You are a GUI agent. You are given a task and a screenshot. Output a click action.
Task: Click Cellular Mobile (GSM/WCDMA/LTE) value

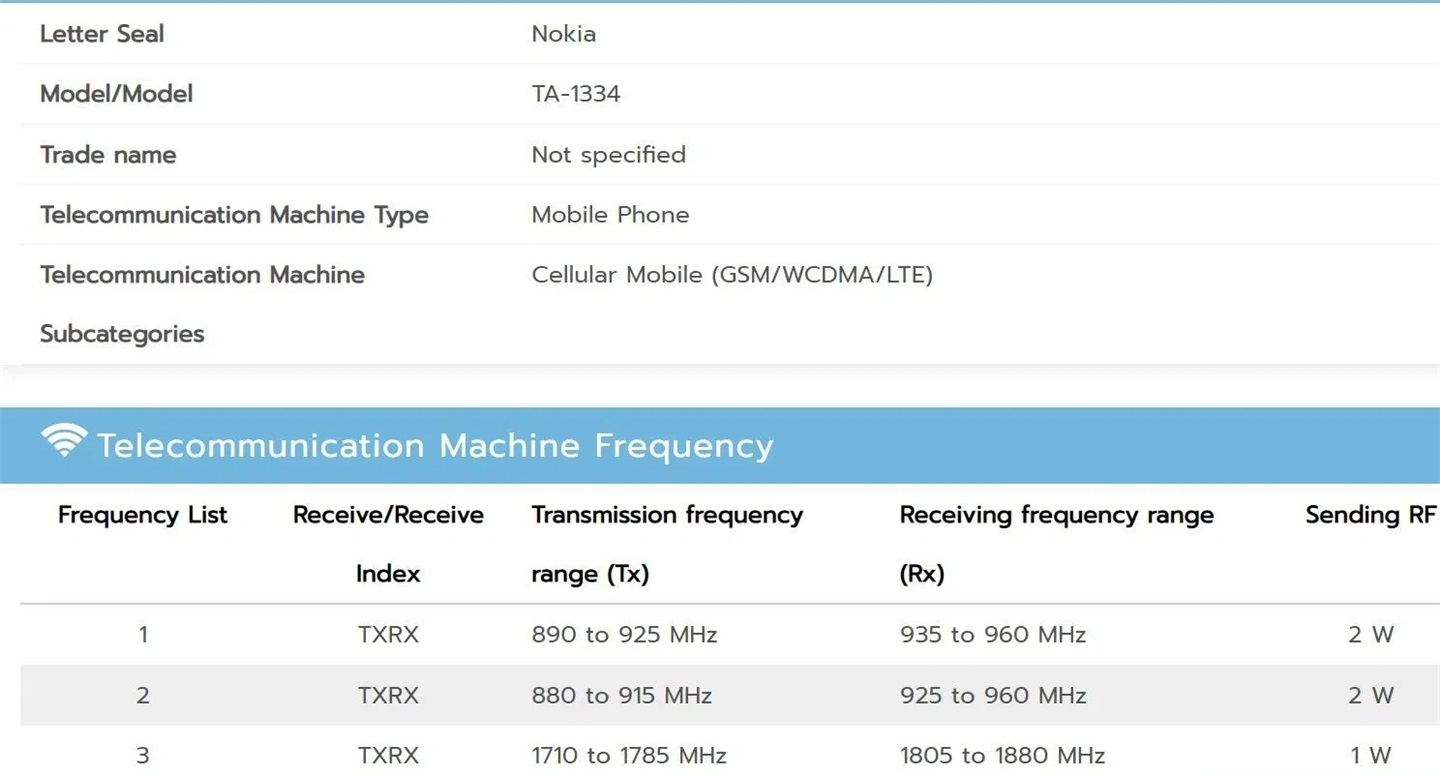[x=732, y=275]
